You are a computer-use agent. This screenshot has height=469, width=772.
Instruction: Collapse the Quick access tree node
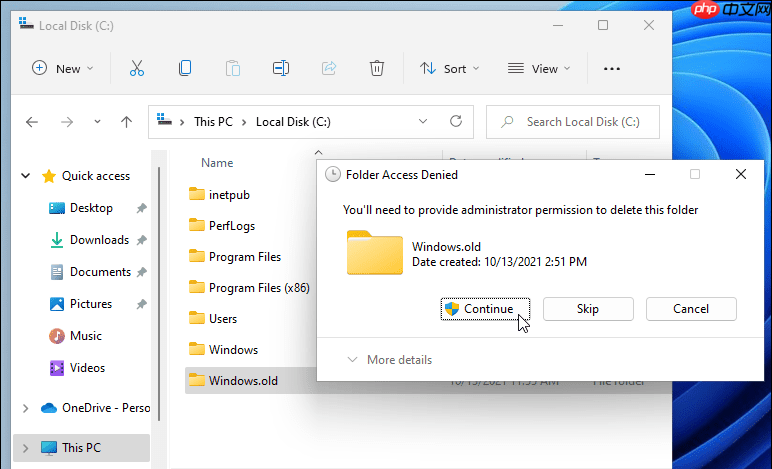26,176
